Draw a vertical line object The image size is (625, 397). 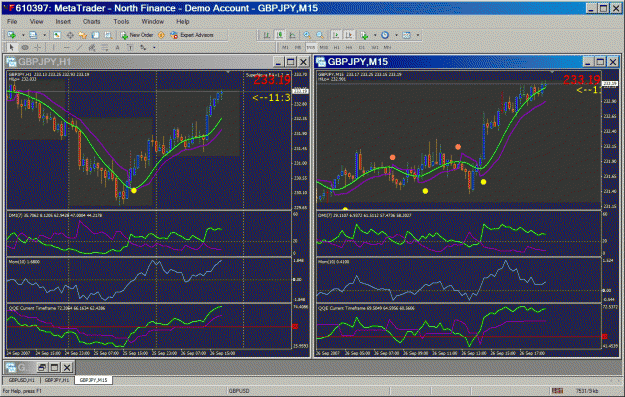pos(53,47)
